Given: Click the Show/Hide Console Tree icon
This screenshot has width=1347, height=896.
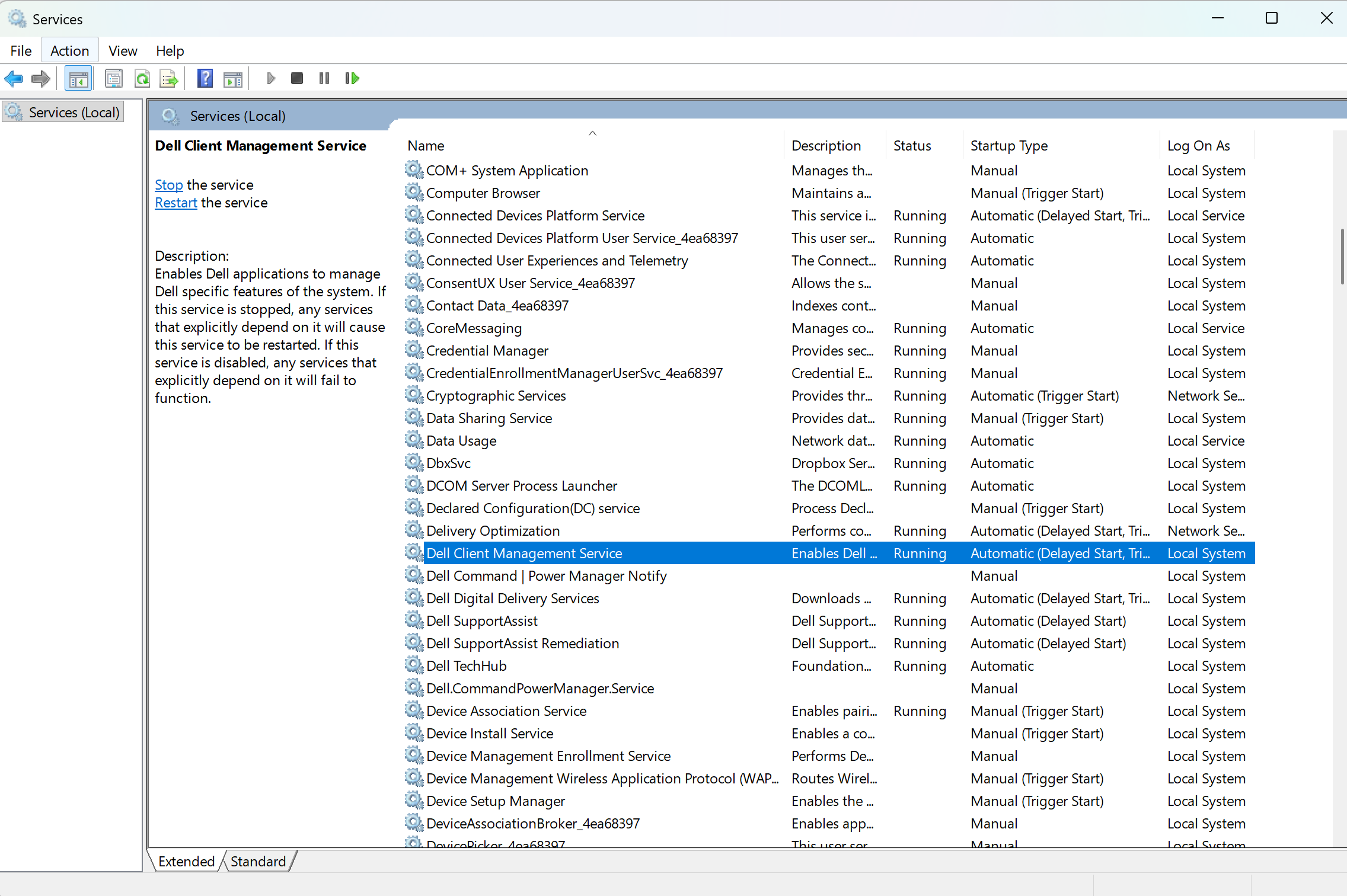Looking at the screenshot, I should coord(78,78).
